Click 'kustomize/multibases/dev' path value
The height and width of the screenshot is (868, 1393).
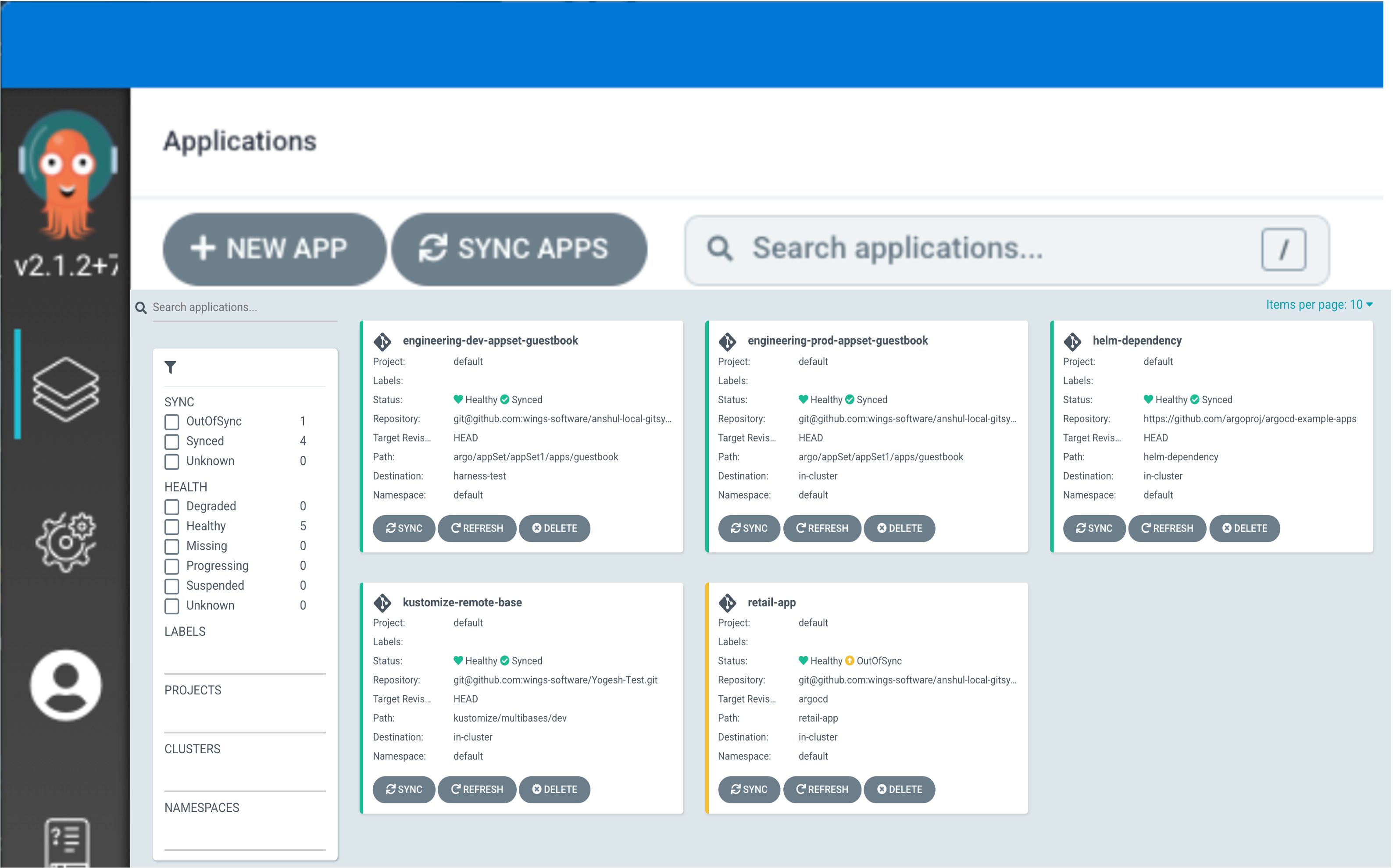[510, 718]
